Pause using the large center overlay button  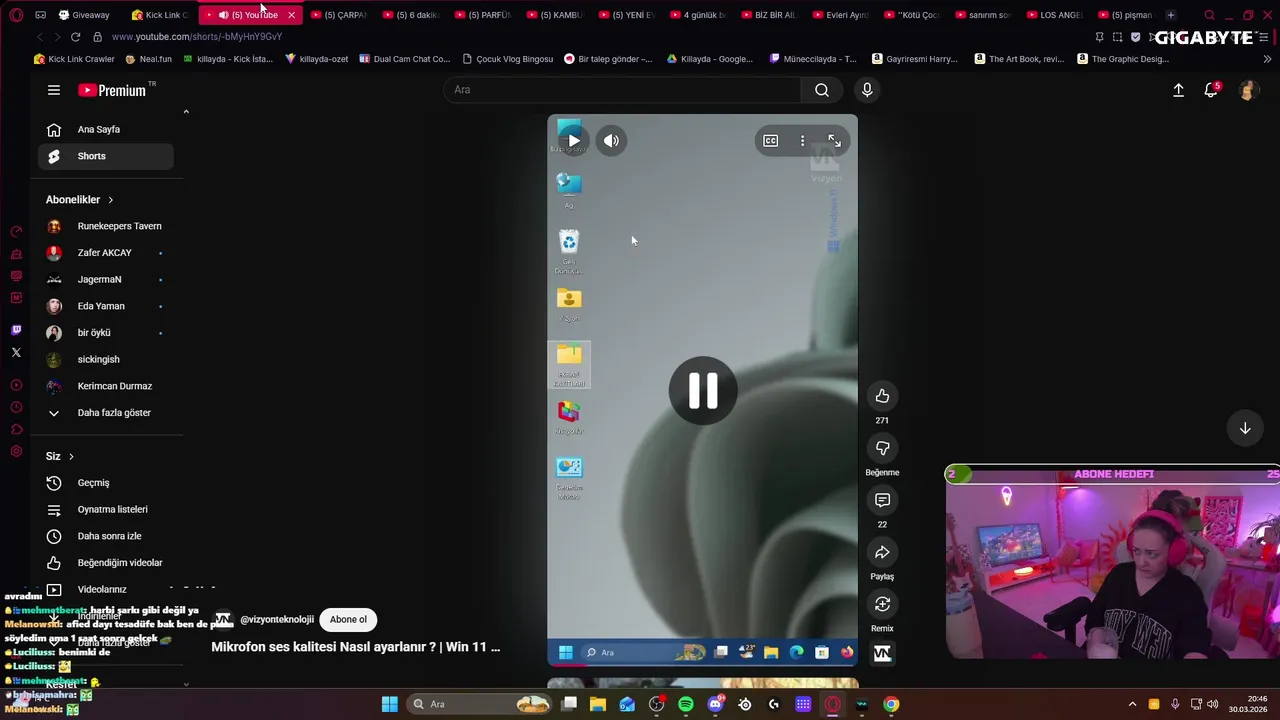pyautogui.click(x=703, y=390)
